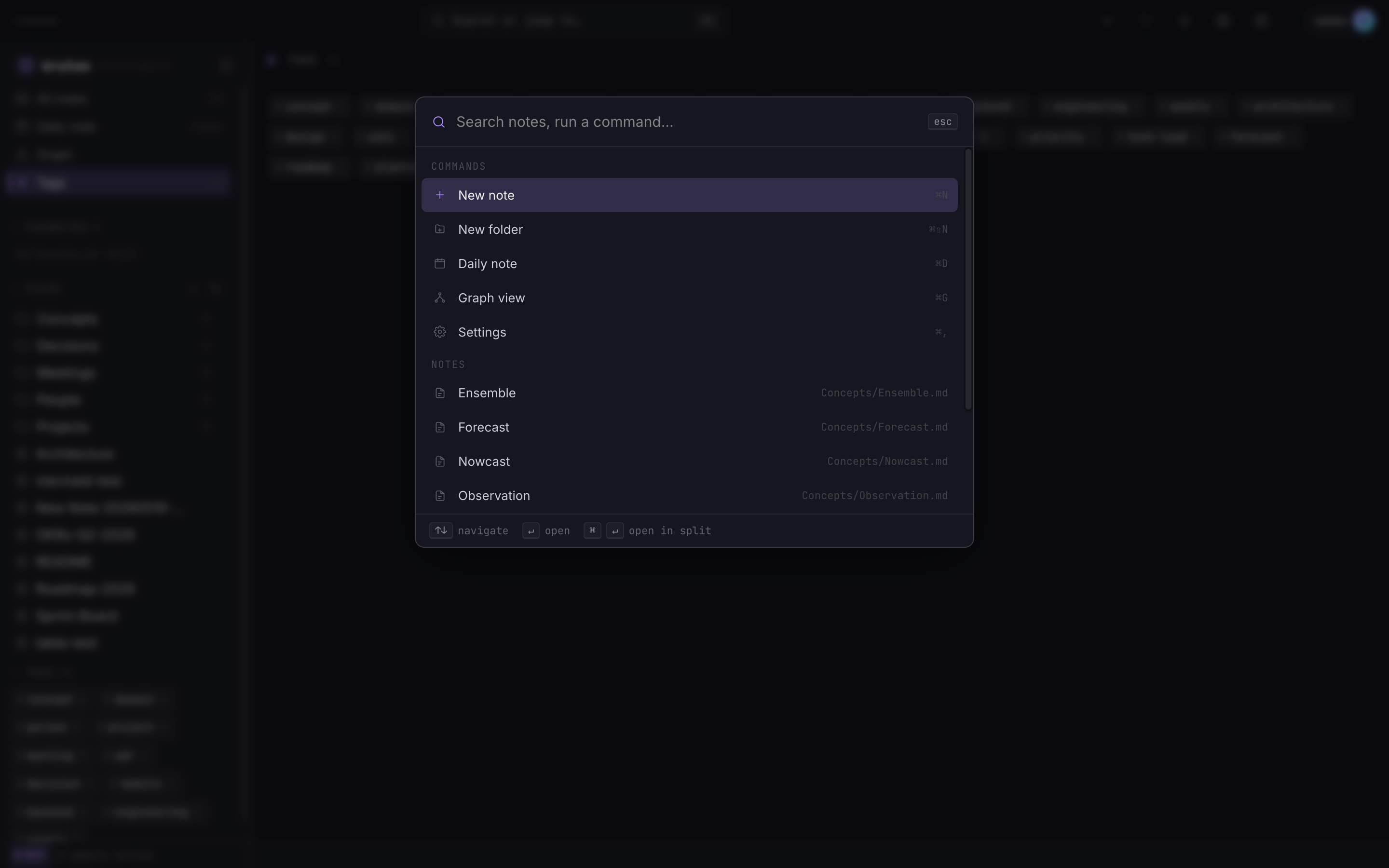The image size is (1389, 868).
Task: Click the NOTES section header
Action: tap(448, 365)
